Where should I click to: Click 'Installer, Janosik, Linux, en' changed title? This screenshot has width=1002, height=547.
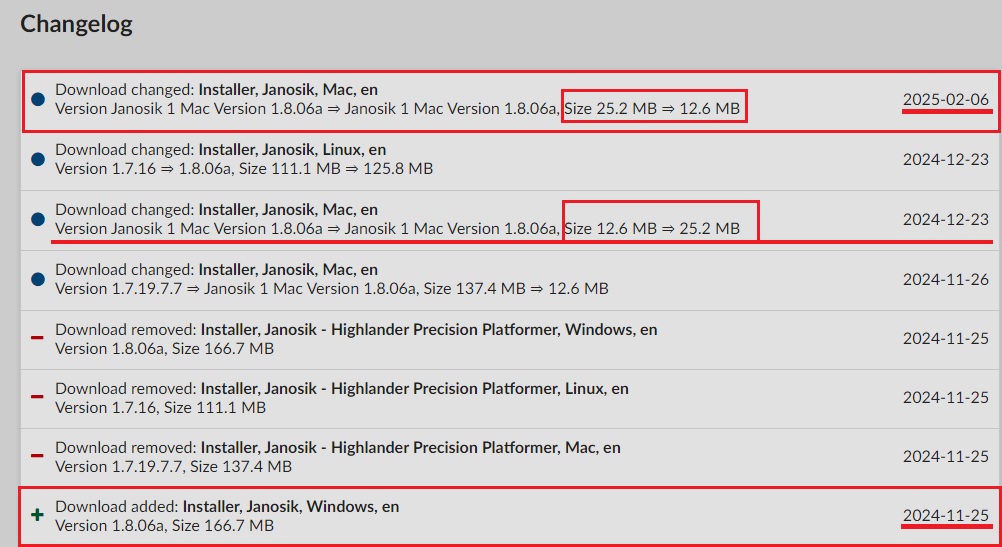coord(292,150)
